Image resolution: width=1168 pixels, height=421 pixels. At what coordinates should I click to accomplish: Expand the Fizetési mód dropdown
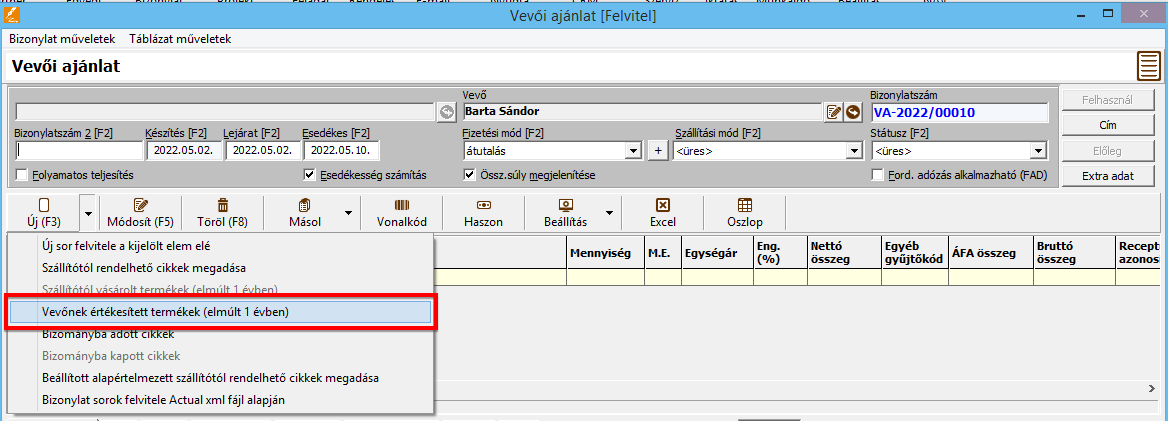[632, 152]
